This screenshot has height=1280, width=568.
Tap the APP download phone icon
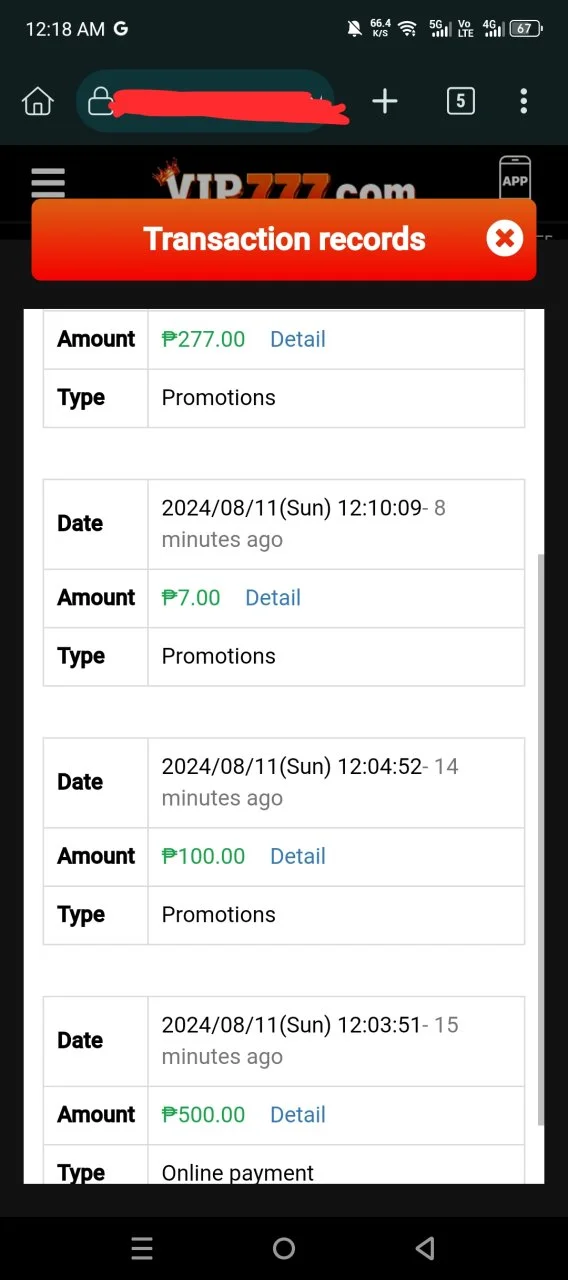pyautogui.click(x=515, y=178)
